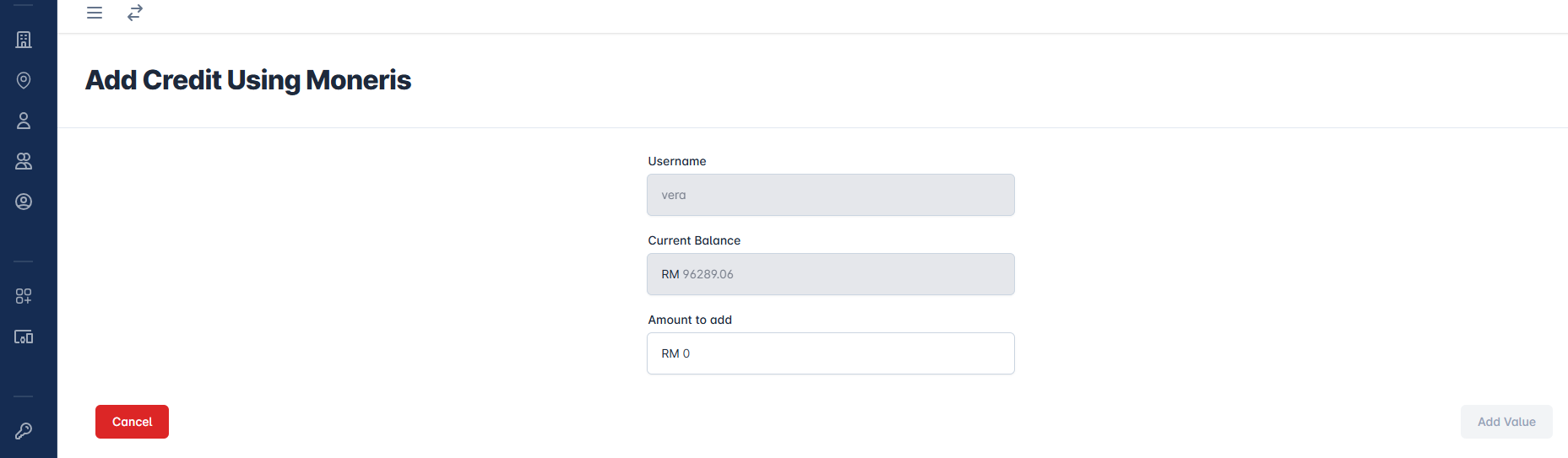Click the 'Add Credit Using Moneris' heading
Image resolution: width=1568 pixels, height=458 pixels.
[x=248, y=80]
